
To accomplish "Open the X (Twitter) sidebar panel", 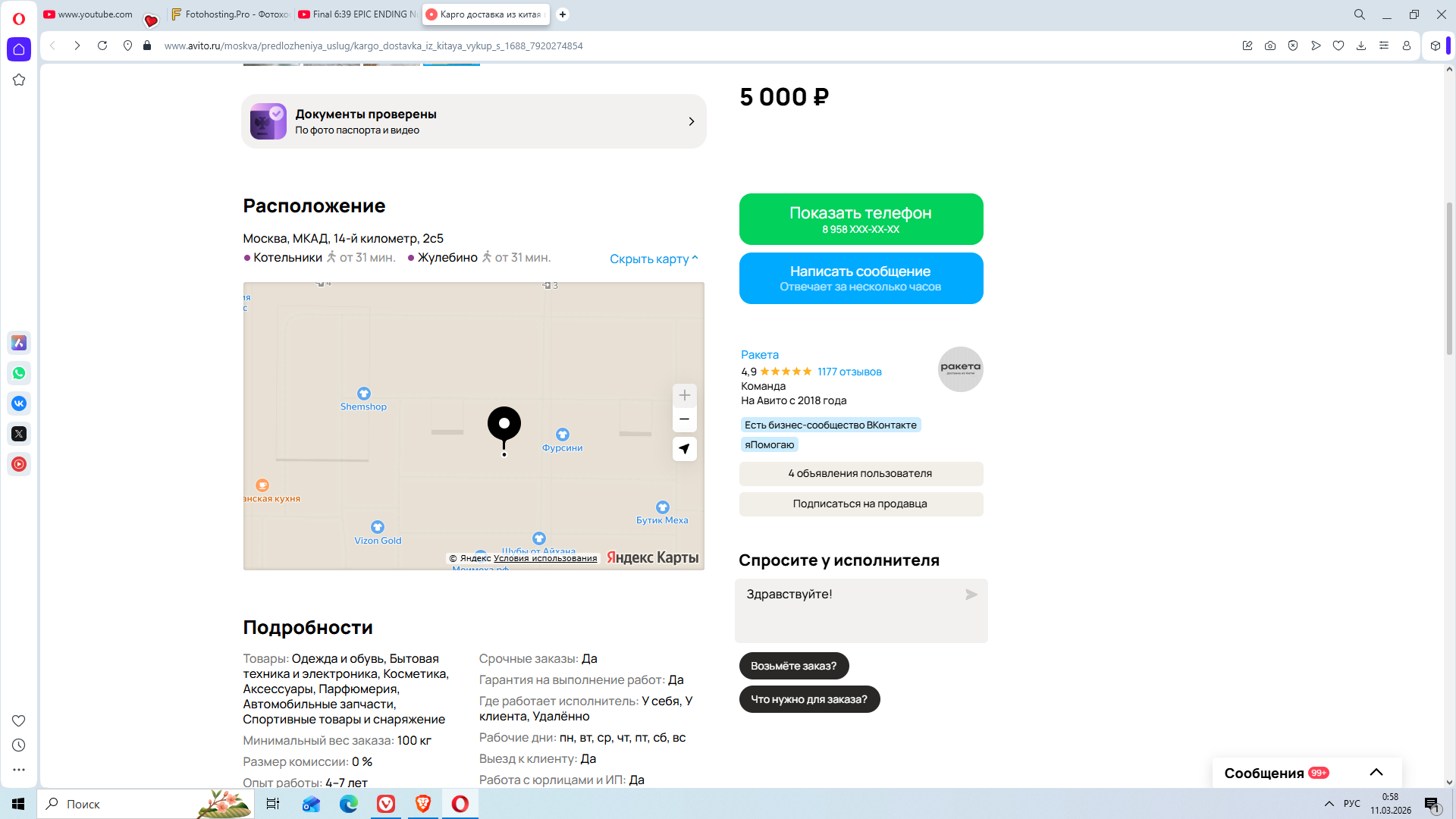I will click(x=19, y=434).
